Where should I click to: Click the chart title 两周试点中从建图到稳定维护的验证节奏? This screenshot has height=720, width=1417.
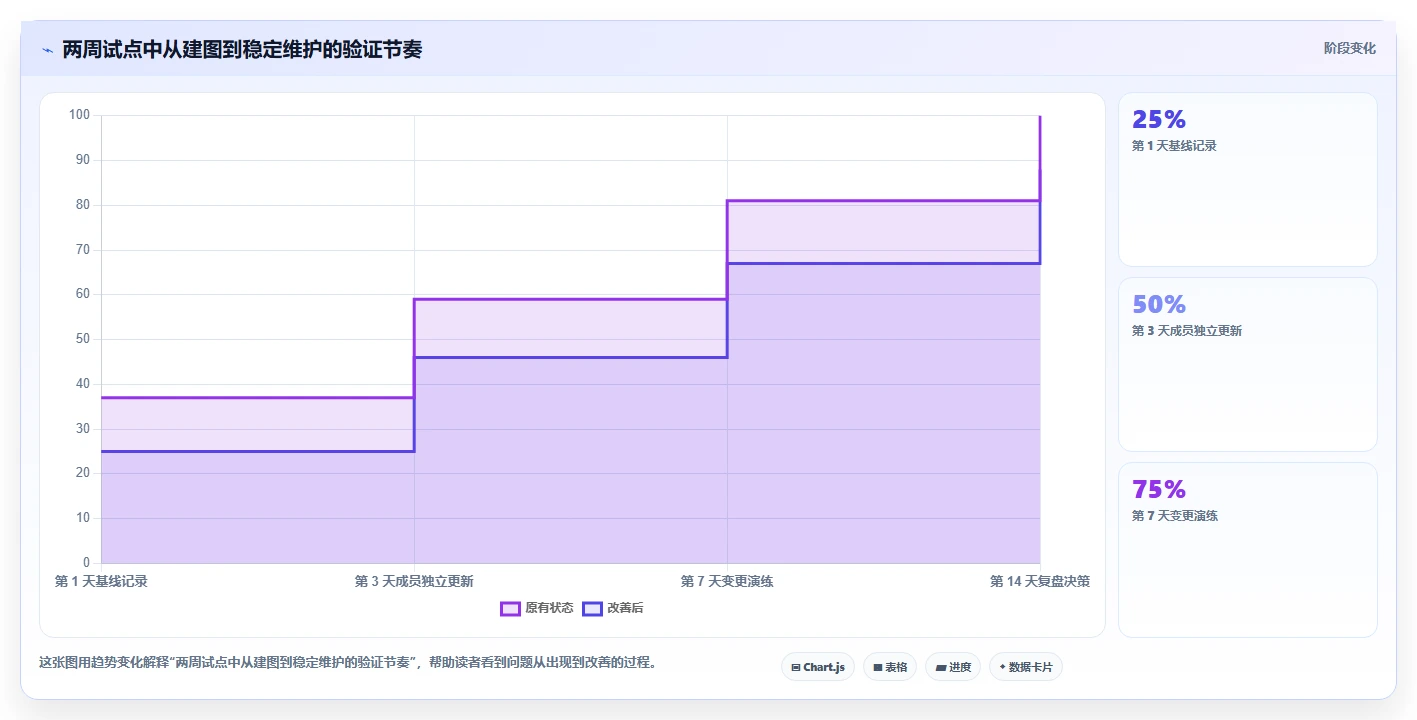[x=242, y=49]
